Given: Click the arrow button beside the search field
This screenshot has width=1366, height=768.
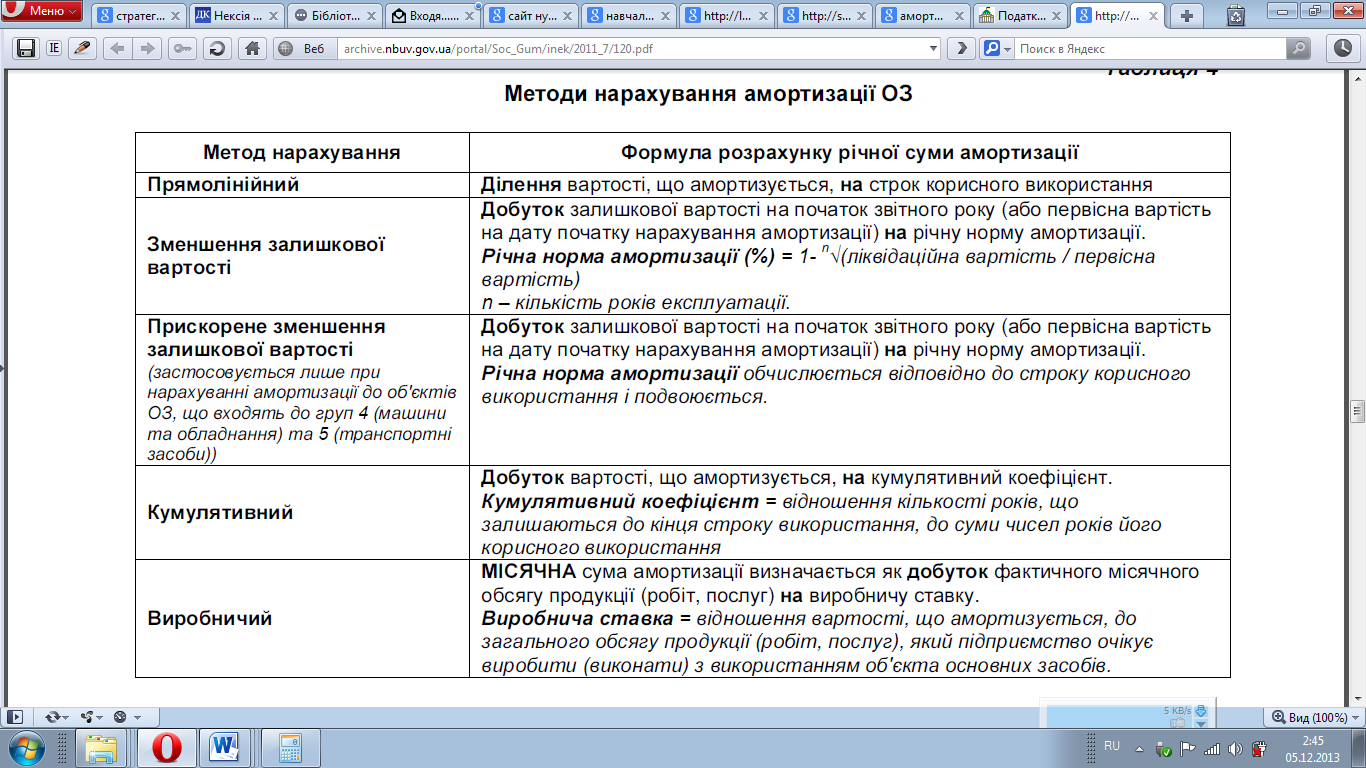Looking at the screenshot, I should [x=961, y=49].
